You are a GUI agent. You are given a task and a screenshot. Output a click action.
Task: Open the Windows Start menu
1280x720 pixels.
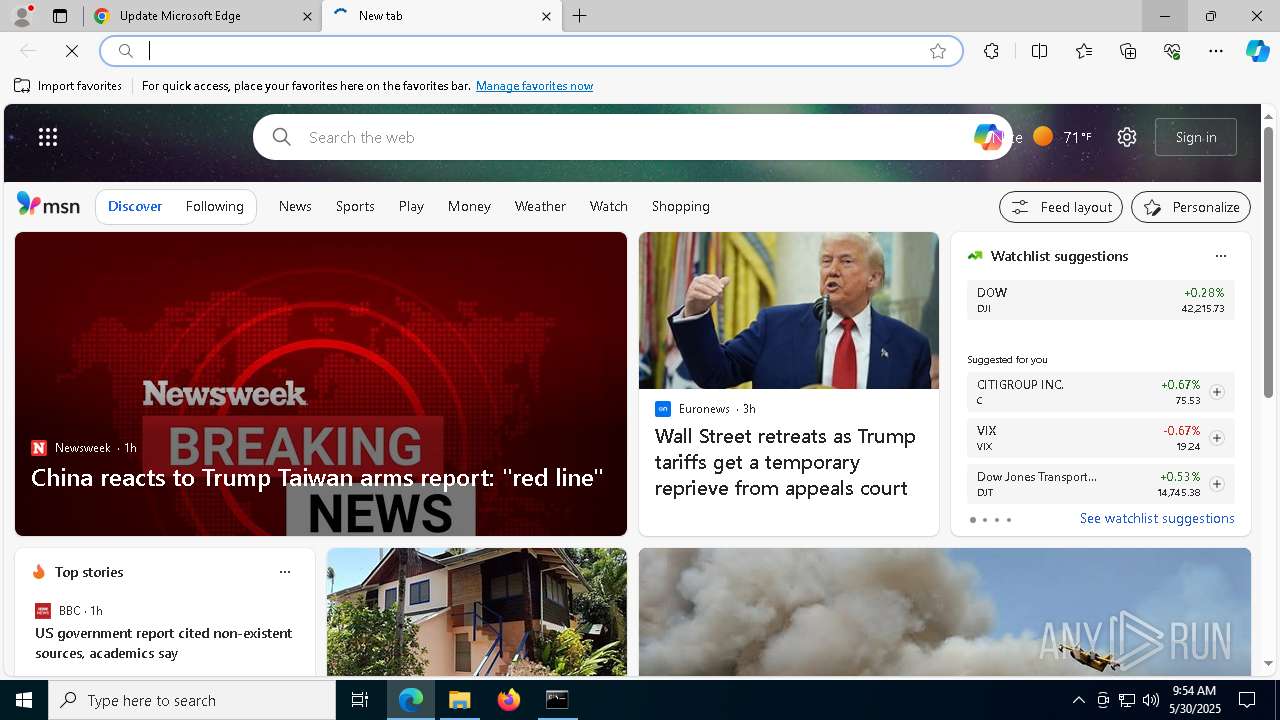24,700
